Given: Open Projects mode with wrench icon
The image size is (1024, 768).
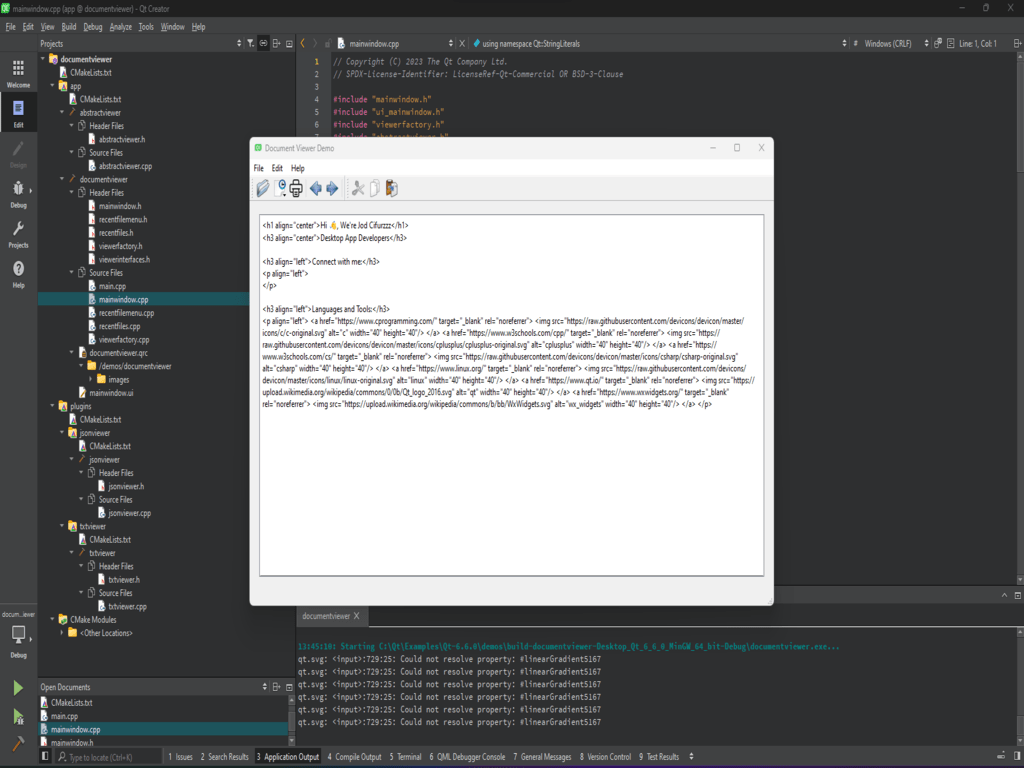Looking at the screenshot, I should [18, 234].
